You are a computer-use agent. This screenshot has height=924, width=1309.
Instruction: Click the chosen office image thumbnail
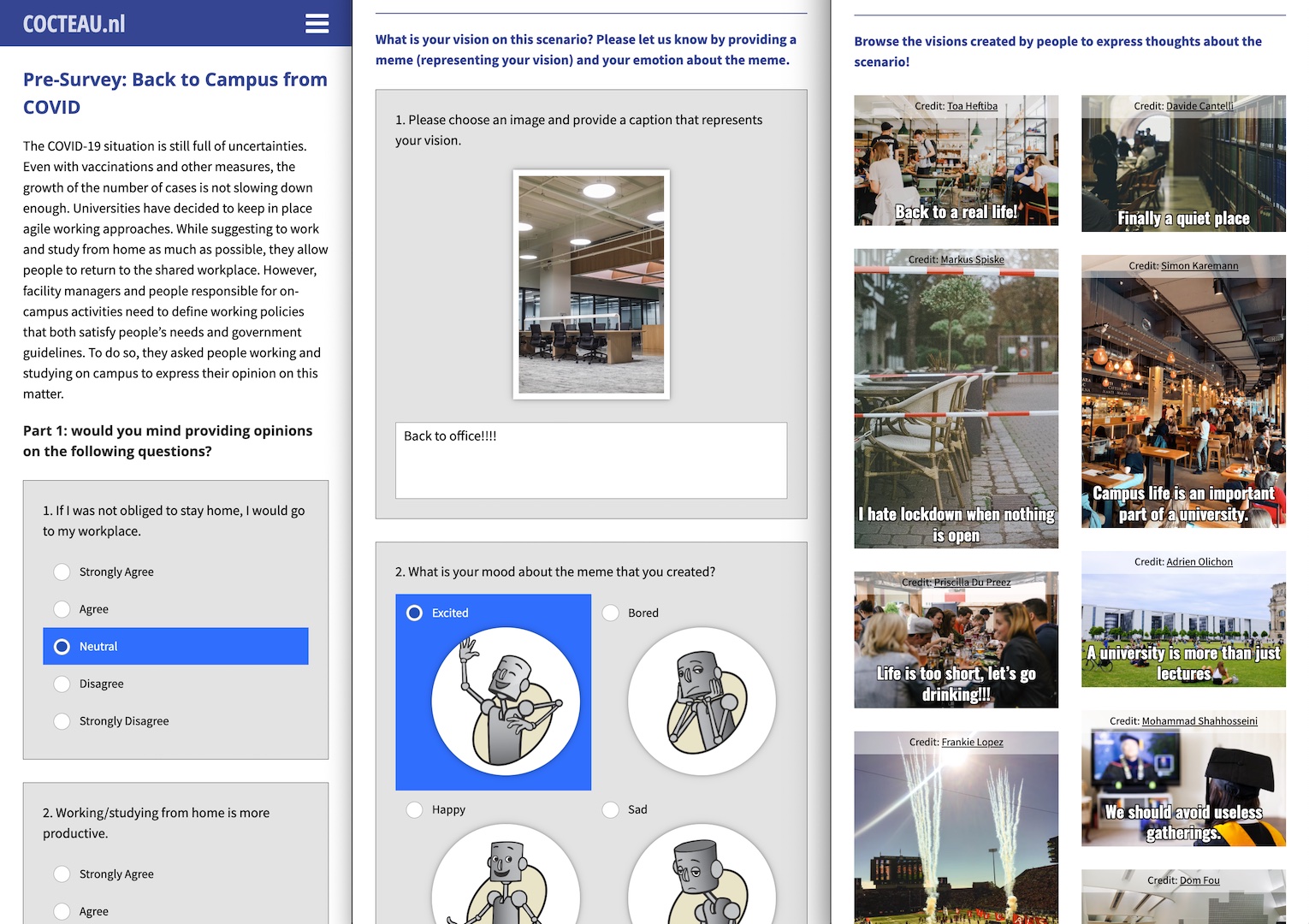pos(590,284)
